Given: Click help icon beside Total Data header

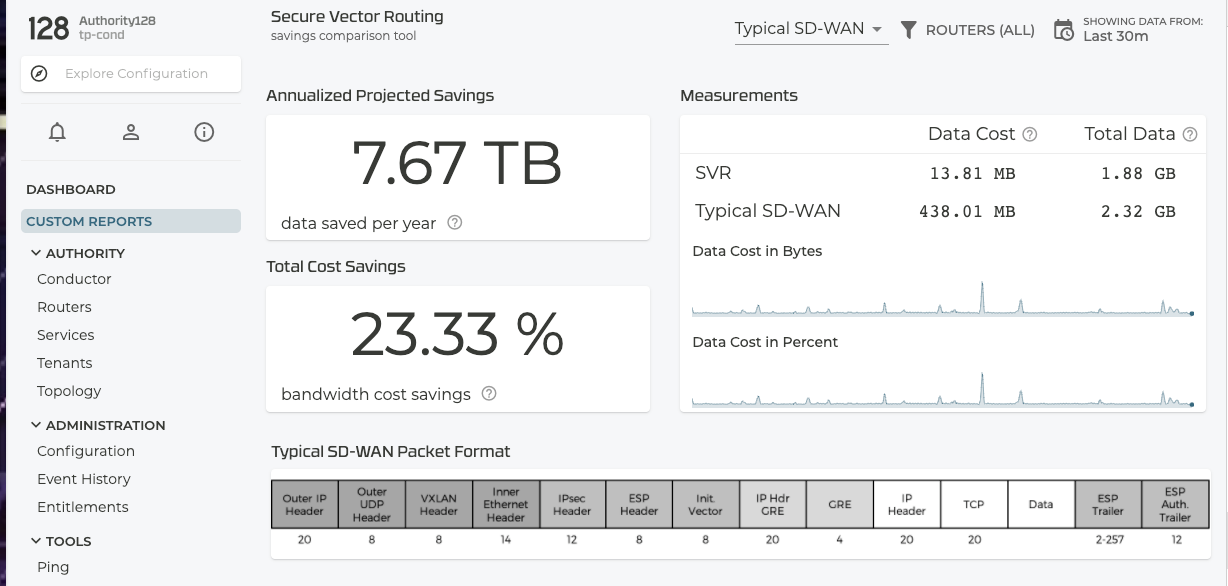Looking at the screenshot, I should click(1190, 134).
